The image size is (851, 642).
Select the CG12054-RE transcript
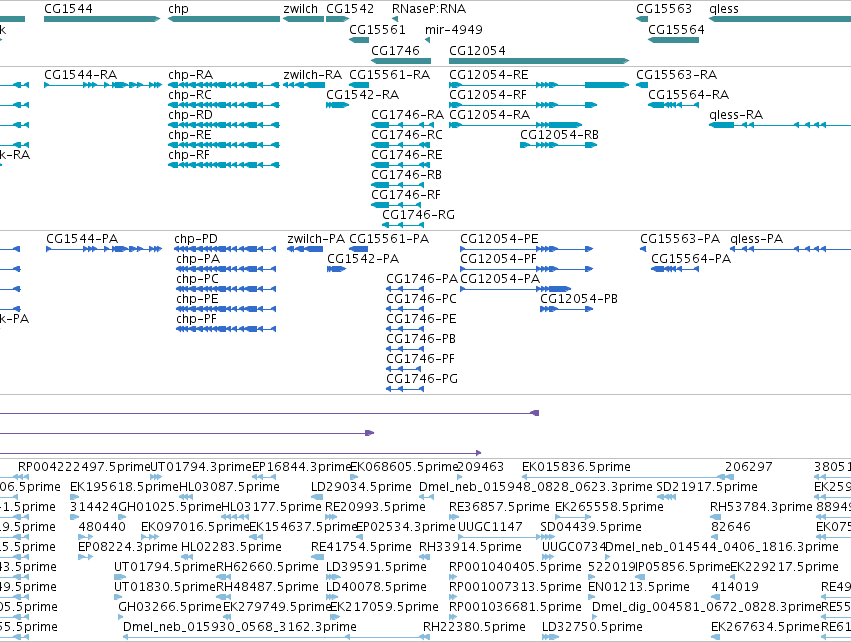point(539,85)
